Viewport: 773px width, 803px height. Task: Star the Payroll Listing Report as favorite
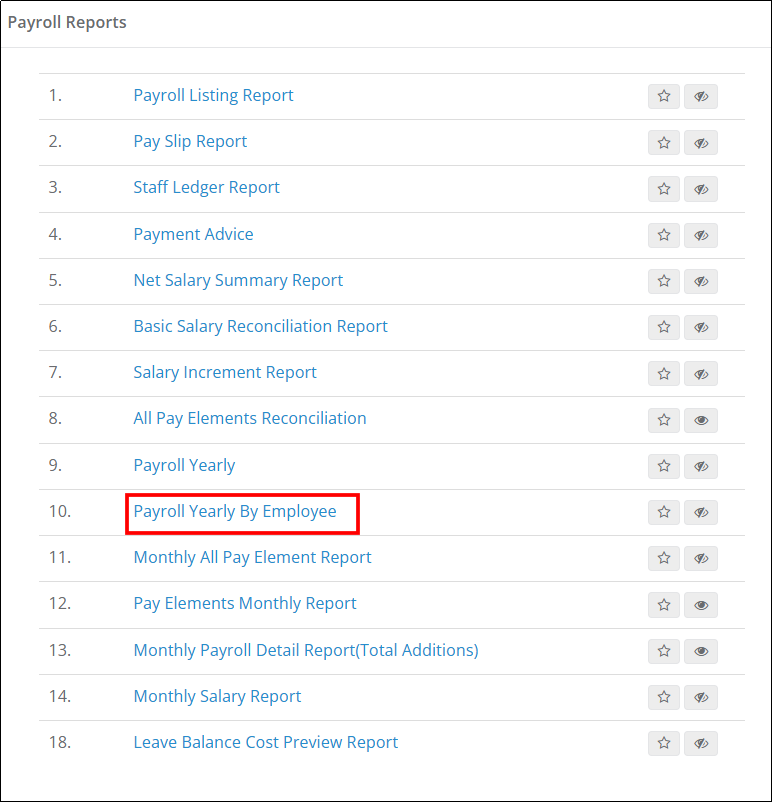pos(664,96)
